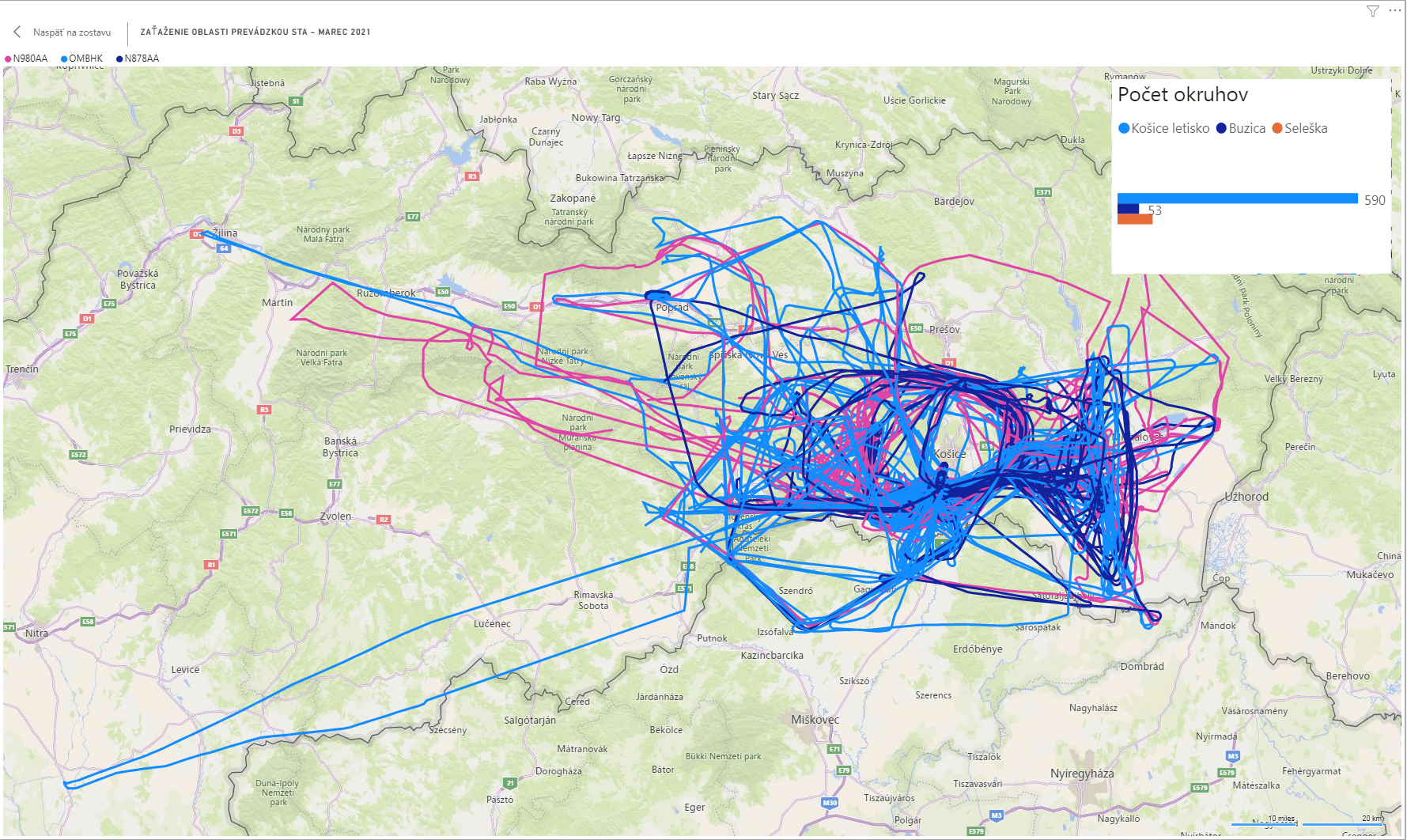Click the Košice letisko legend marker

[1123, 128]
